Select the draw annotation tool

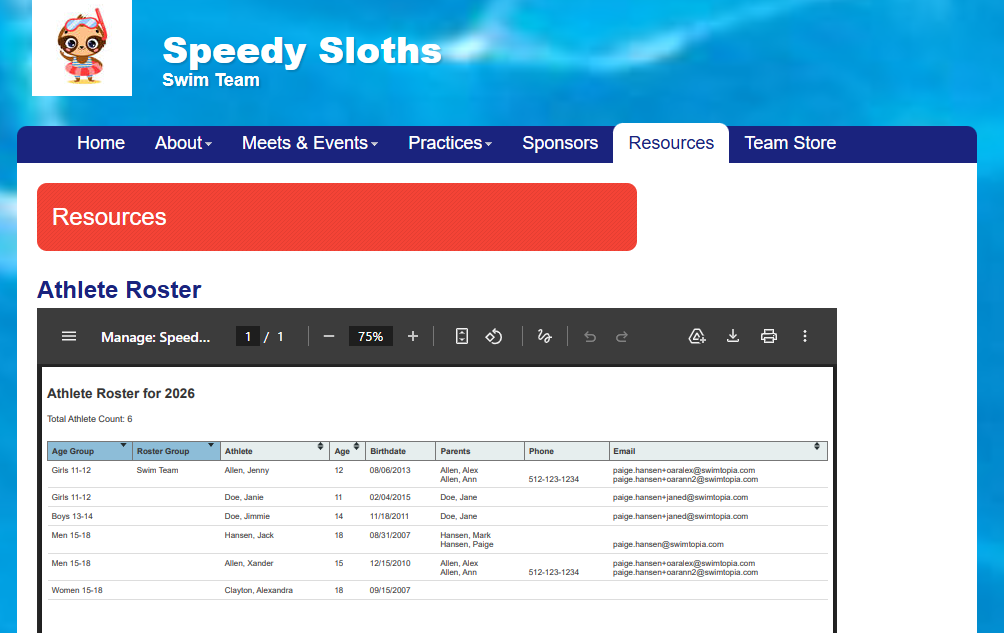pos(545,337)
